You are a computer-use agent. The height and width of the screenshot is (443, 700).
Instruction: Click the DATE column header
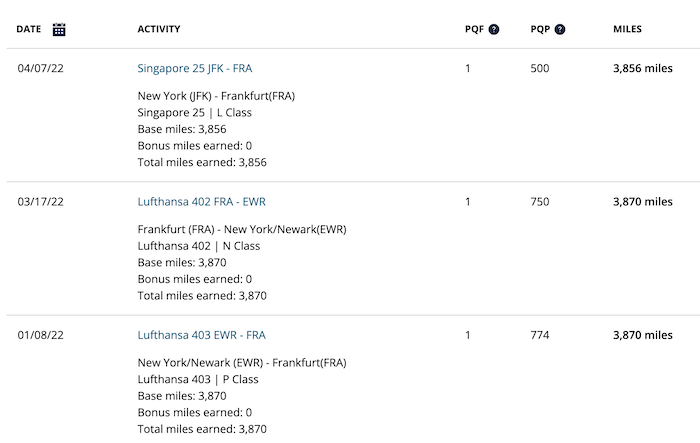click(29, 29)
